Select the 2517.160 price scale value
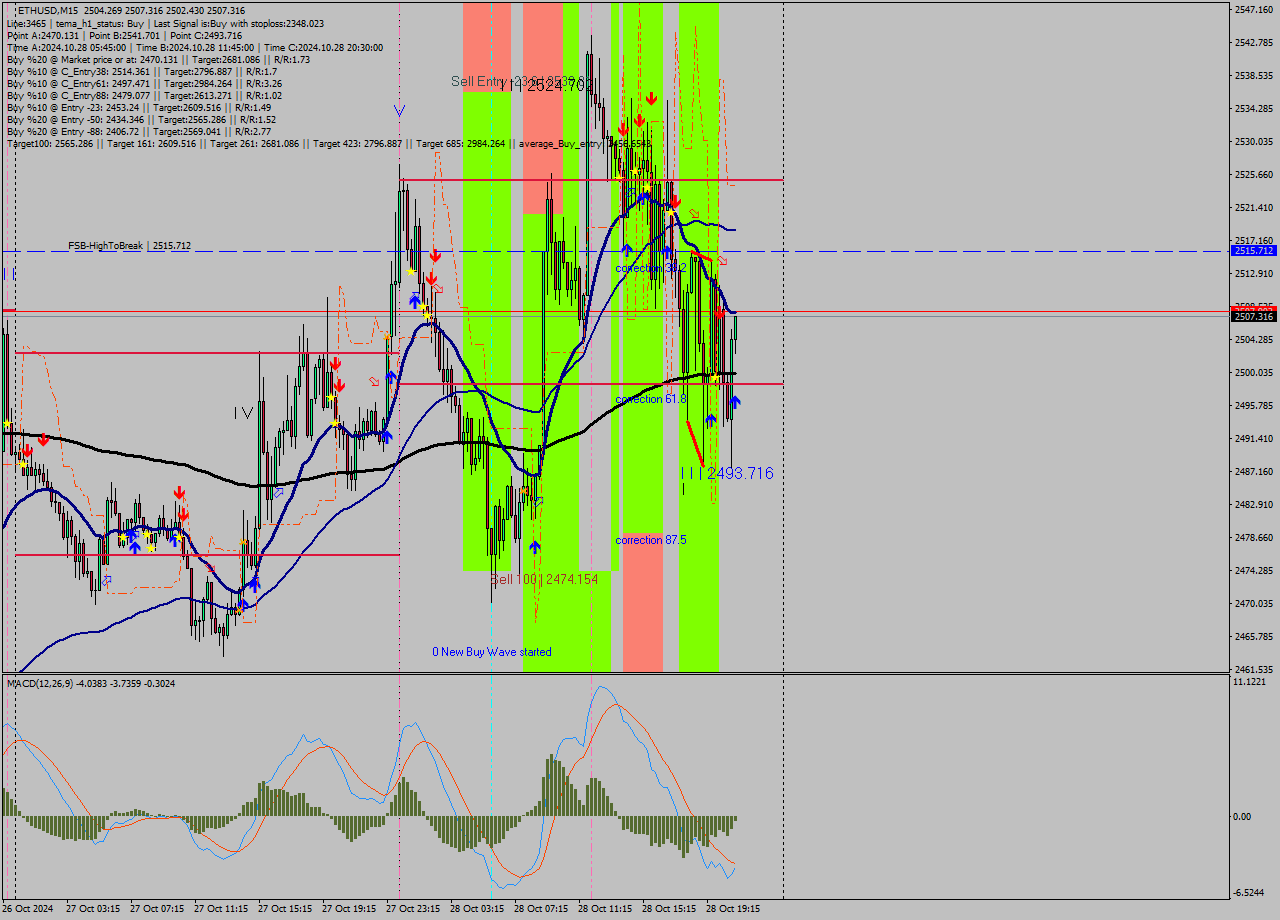1280x920 pixels. [1254, 240]
